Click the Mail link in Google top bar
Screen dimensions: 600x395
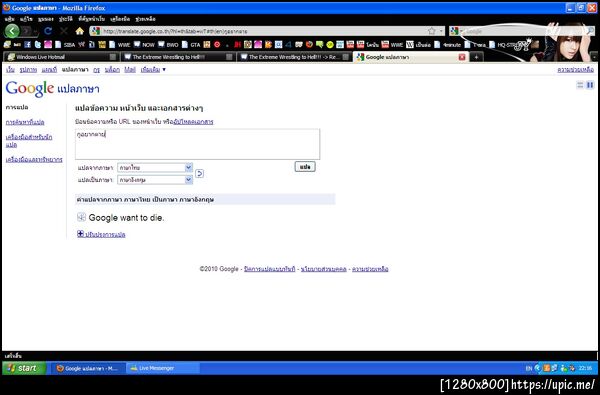coord(130,70)
